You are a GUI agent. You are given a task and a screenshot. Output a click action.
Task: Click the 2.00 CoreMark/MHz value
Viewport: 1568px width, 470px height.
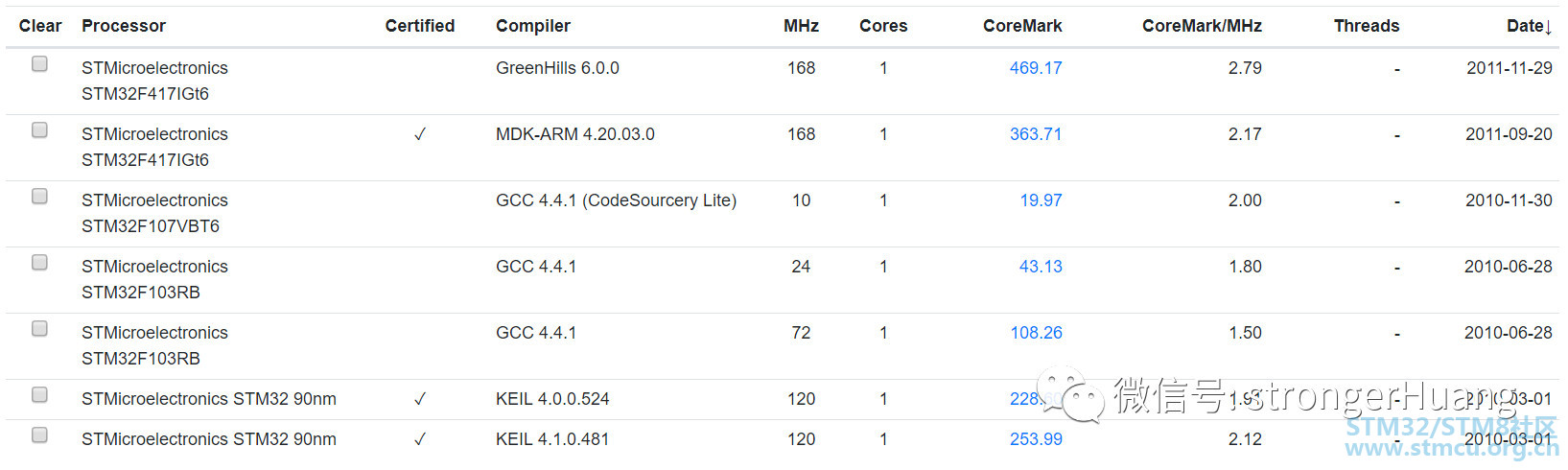pyautogui.click(x=1245, y=200)
